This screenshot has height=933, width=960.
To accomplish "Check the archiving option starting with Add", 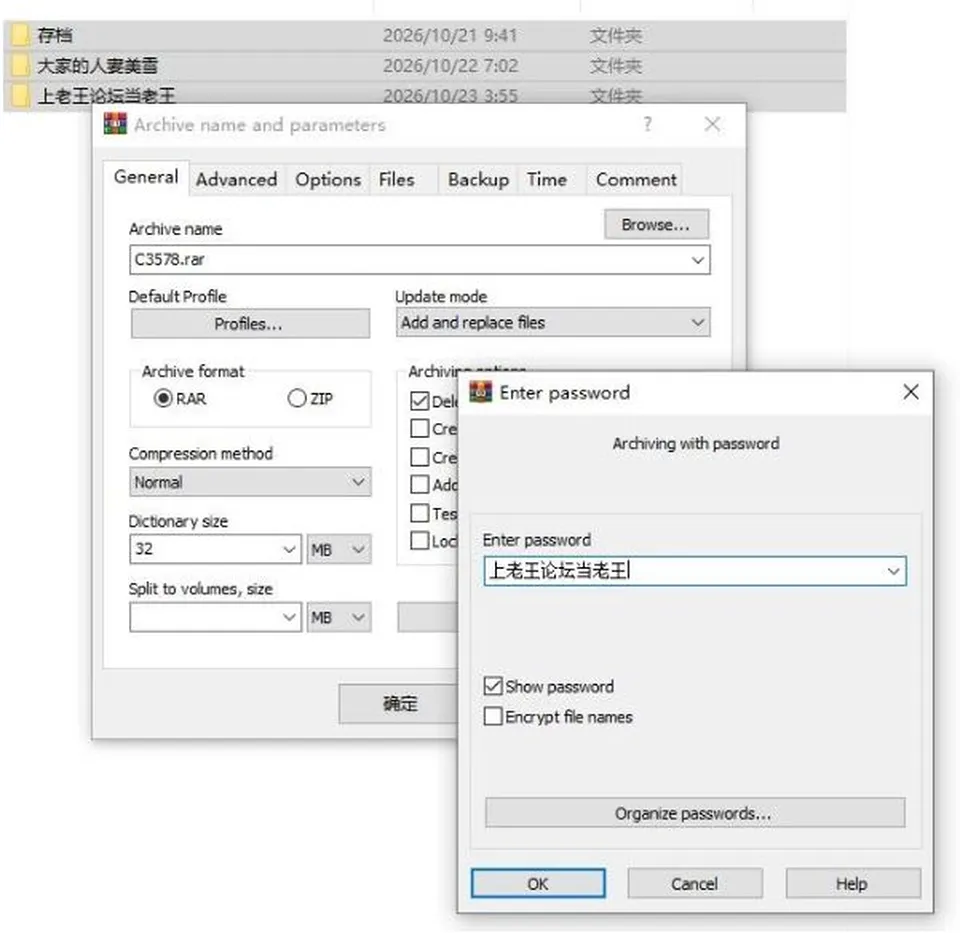I will click(x=419, y=484).
